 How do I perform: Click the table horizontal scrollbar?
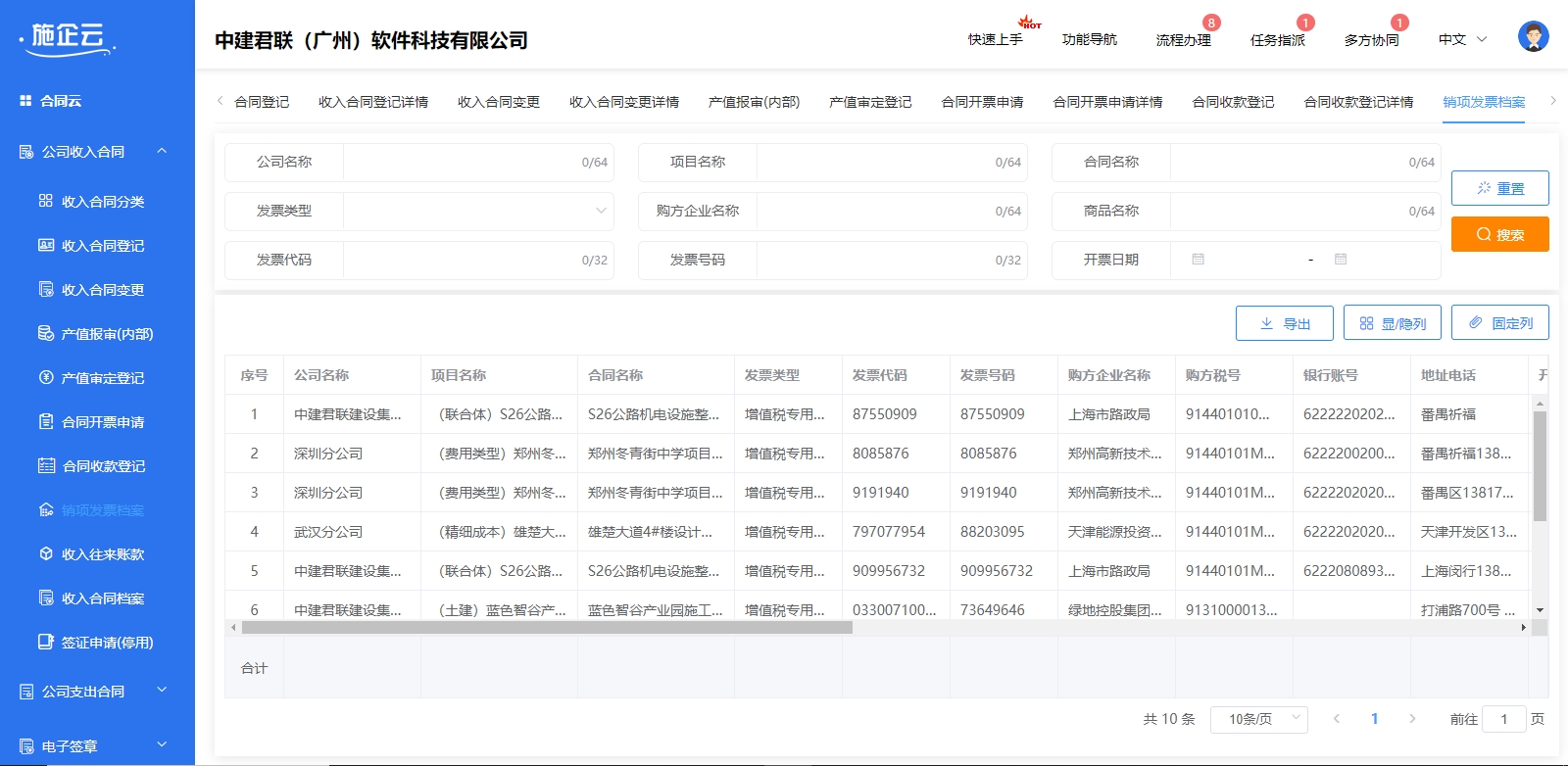(547, 627)
